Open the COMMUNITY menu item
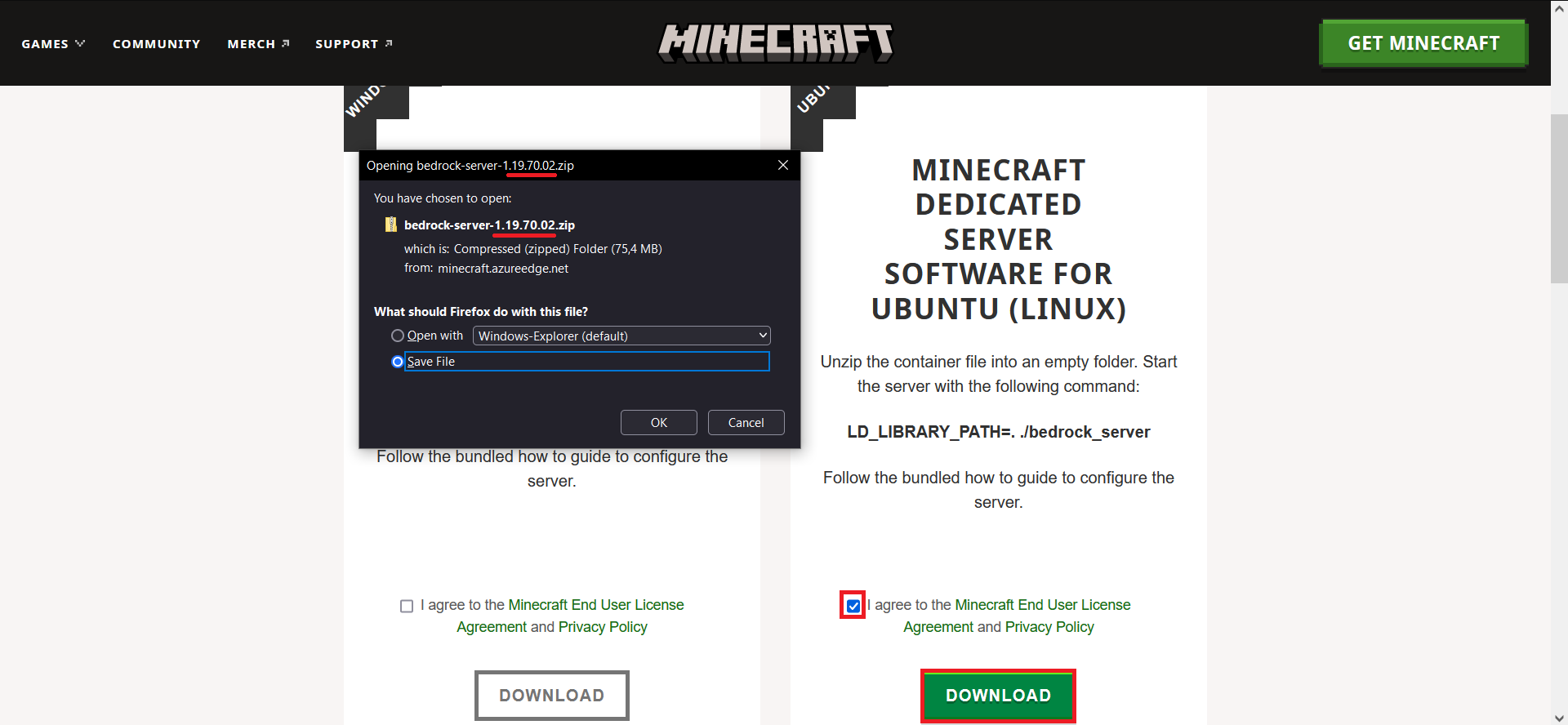The image size is (1568, 725). [157, 44]
